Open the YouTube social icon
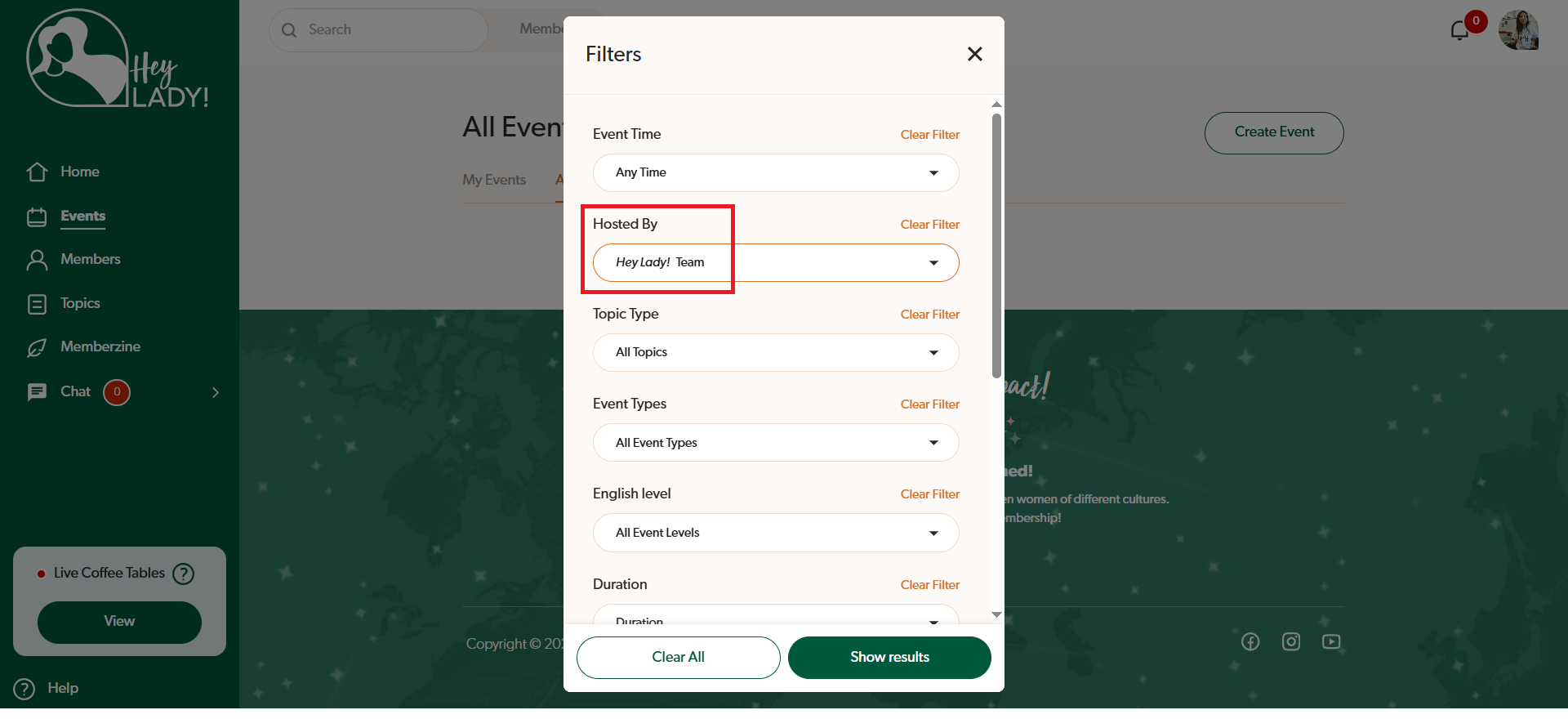This screenshot has height=719, width=1568. point(1331,642)
